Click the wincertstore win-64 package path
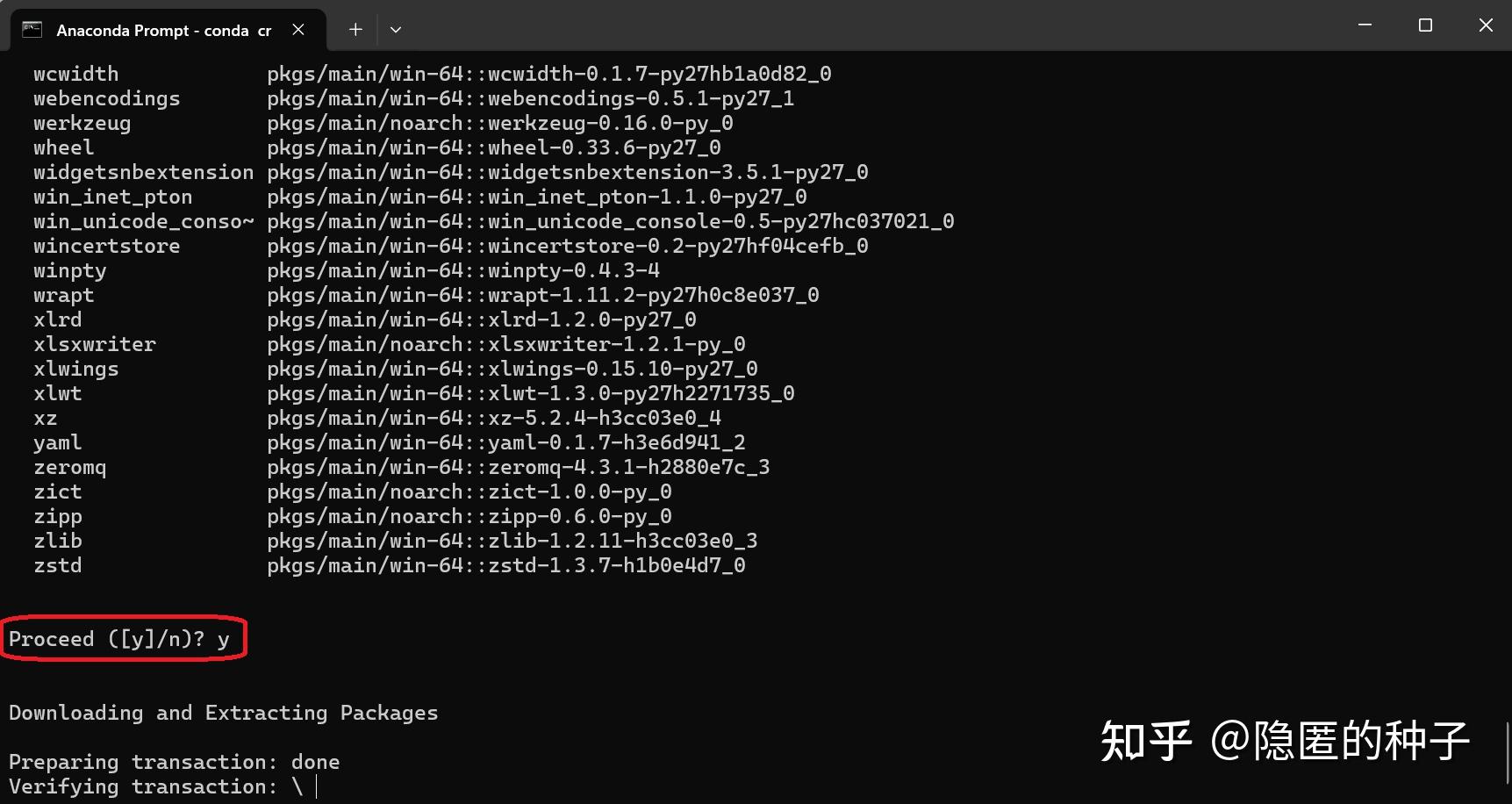 (x=568, y=246)
